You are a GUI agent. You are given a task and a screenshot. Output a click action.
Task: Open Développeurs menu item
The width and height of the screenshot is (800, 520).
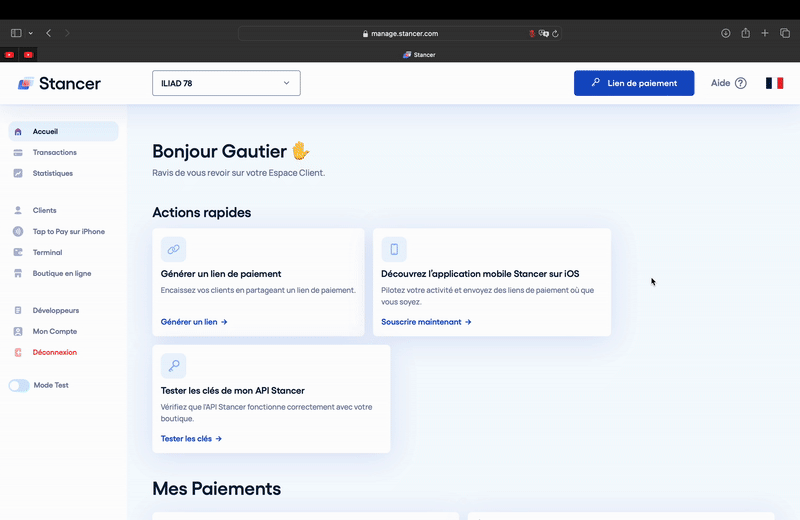click(56, 310)
